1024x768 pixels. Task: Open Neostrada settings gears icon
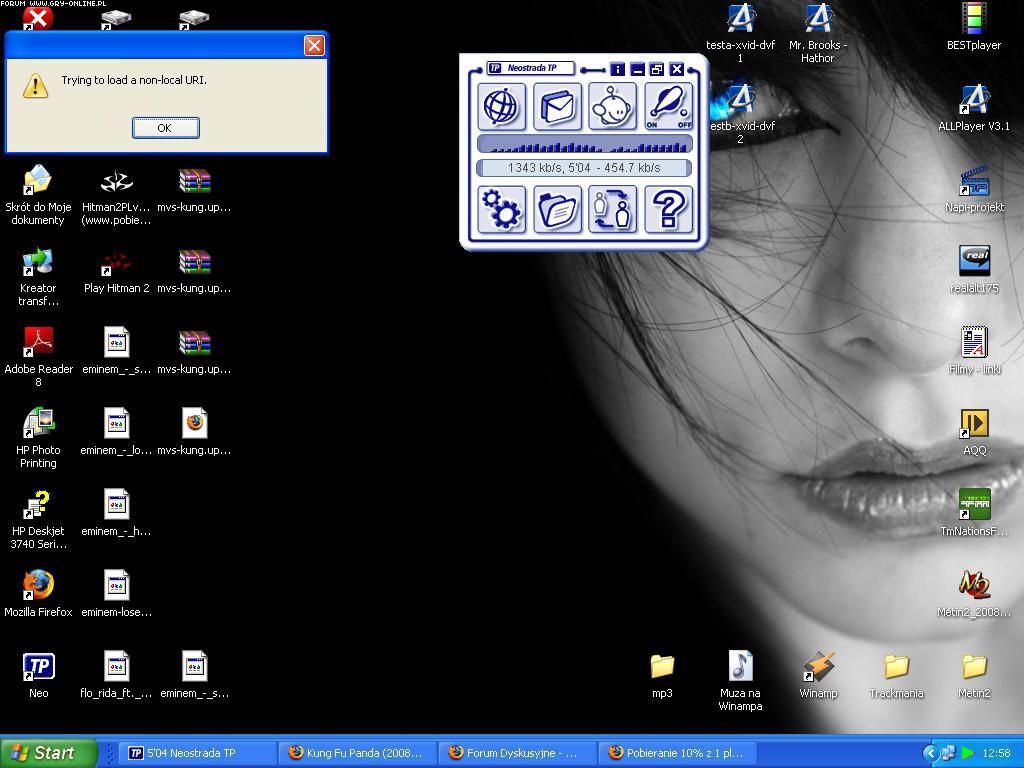502,209
